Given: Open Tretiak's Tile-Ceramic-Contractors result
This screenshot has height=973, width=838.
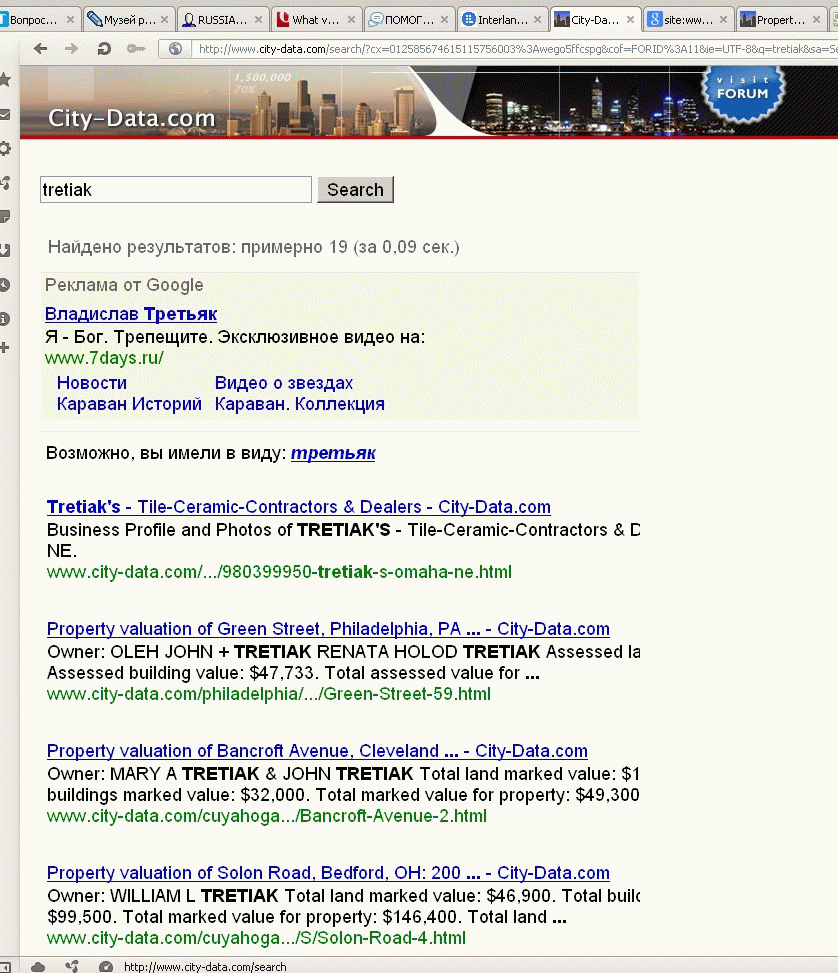Looking at the screenshot, I should pyautogui.click(x=299, y=507).
